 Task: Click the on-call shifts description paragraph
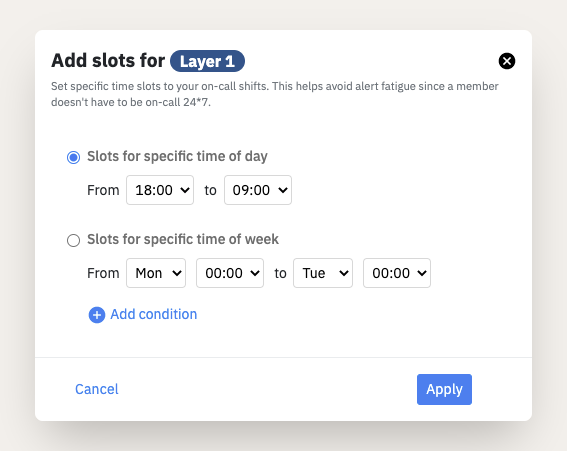[275, 94]
